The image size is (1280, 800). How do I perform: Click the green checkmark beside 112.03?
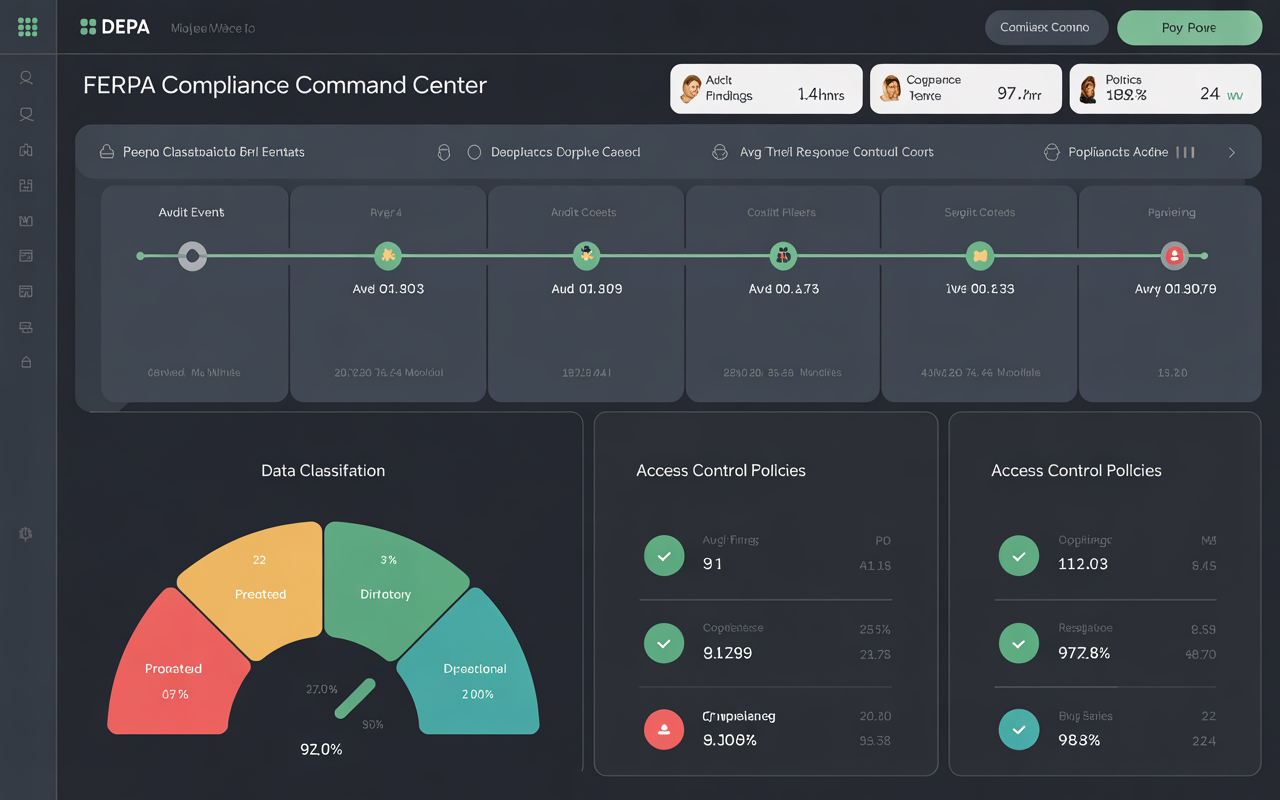click(x=1018, y=555)
